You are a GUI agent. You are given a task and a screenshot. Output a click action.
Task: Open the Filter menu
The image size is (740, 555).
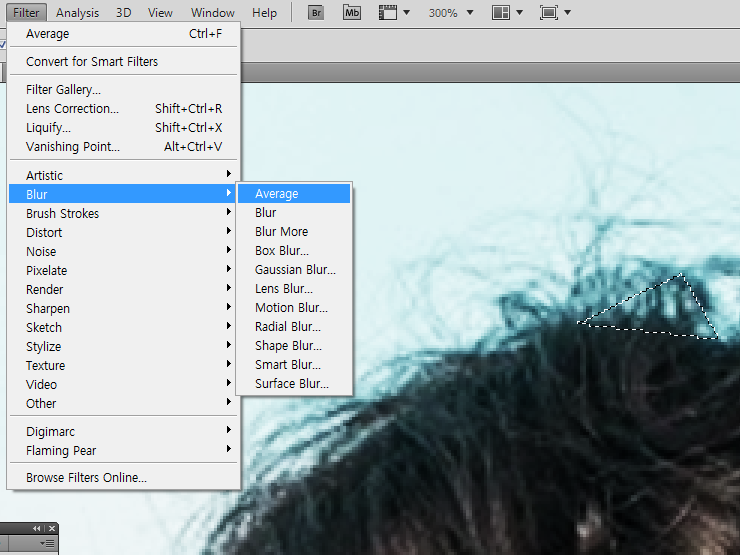pyautogui.click(x=26, y=13)
